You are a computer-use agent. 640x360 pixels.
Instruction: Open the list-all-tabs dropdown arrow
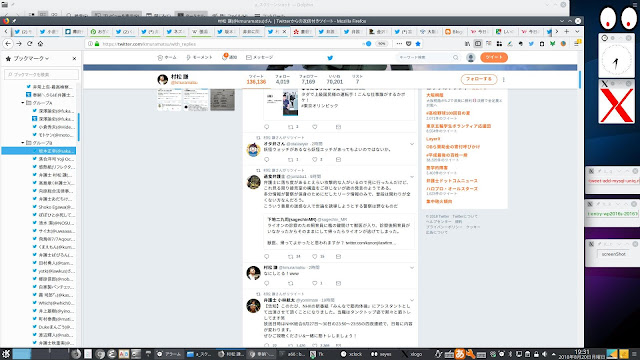tap(577, 31)
